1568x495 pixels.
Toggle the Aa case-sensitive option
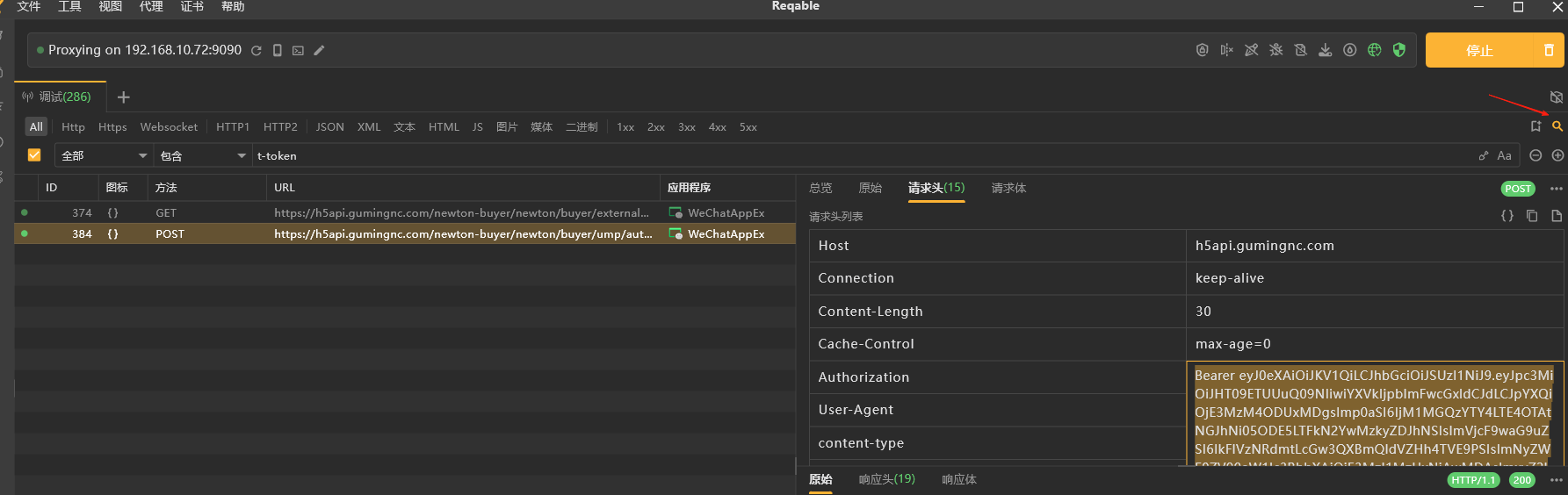1504,155
